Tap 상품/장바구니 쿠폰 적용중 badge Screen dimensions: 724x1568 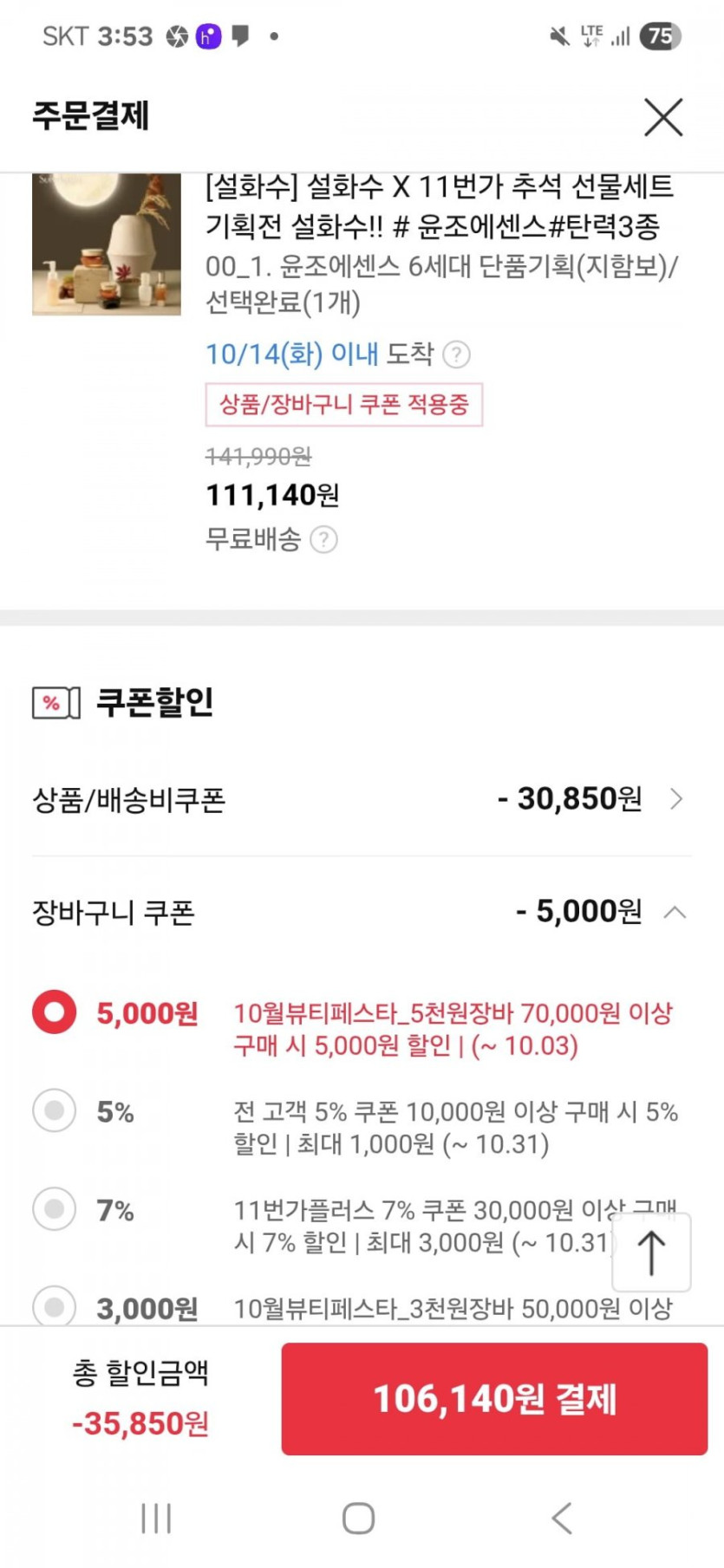344,405
